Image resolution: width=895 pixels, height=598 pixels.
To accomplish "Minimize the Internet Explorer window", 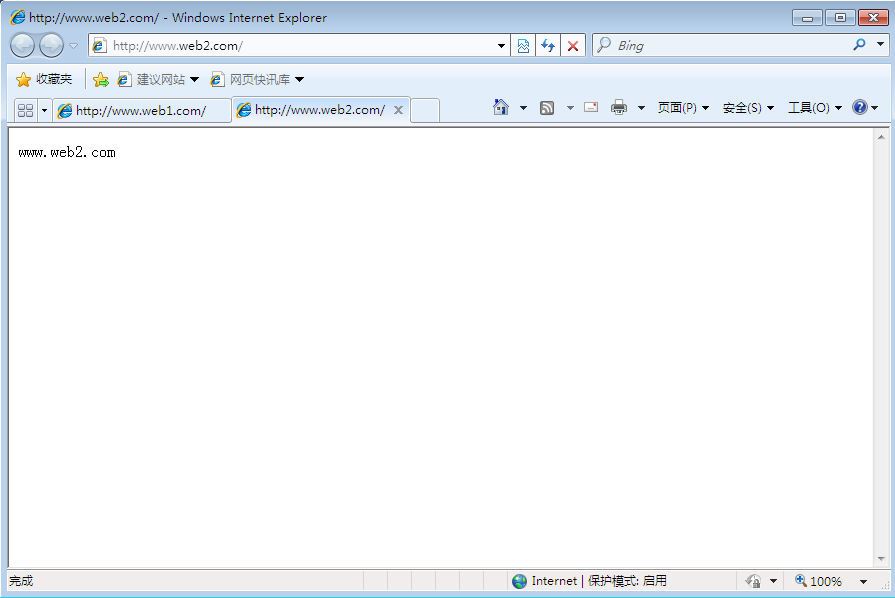I will point(807,18).
